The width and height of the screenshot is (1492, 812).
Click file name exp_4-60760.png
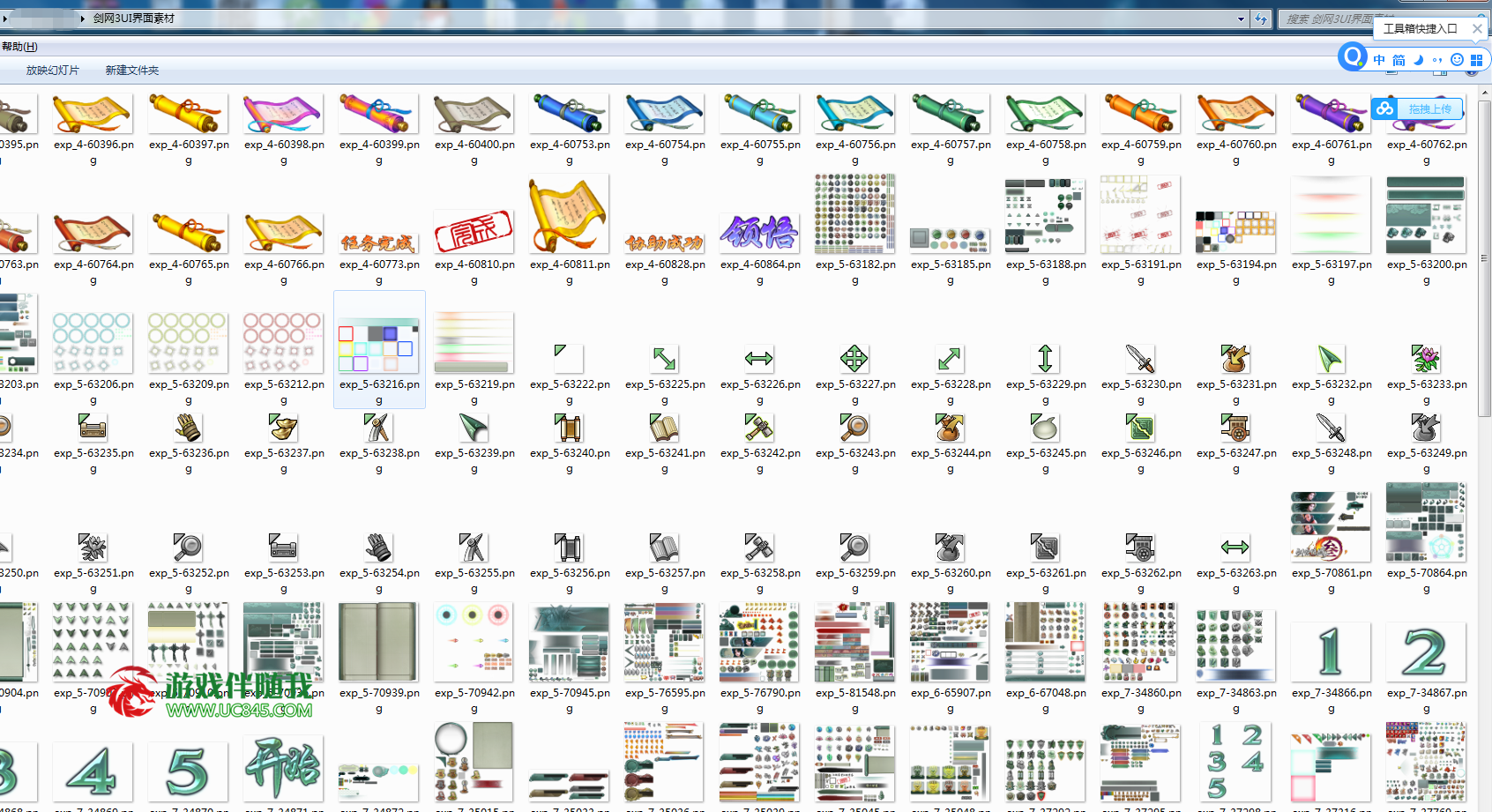pos(1236,153)
